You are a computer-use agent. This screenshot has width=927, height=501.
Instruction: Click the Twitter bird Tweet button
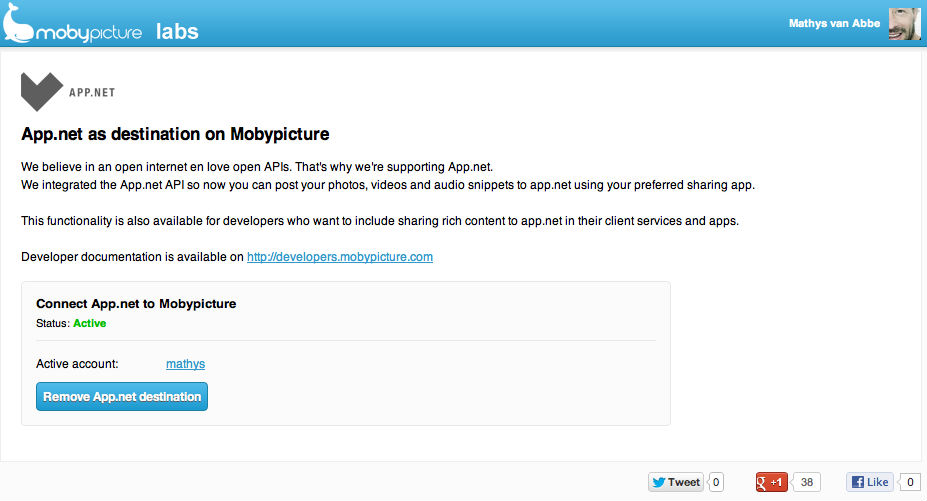click(675, 482)
